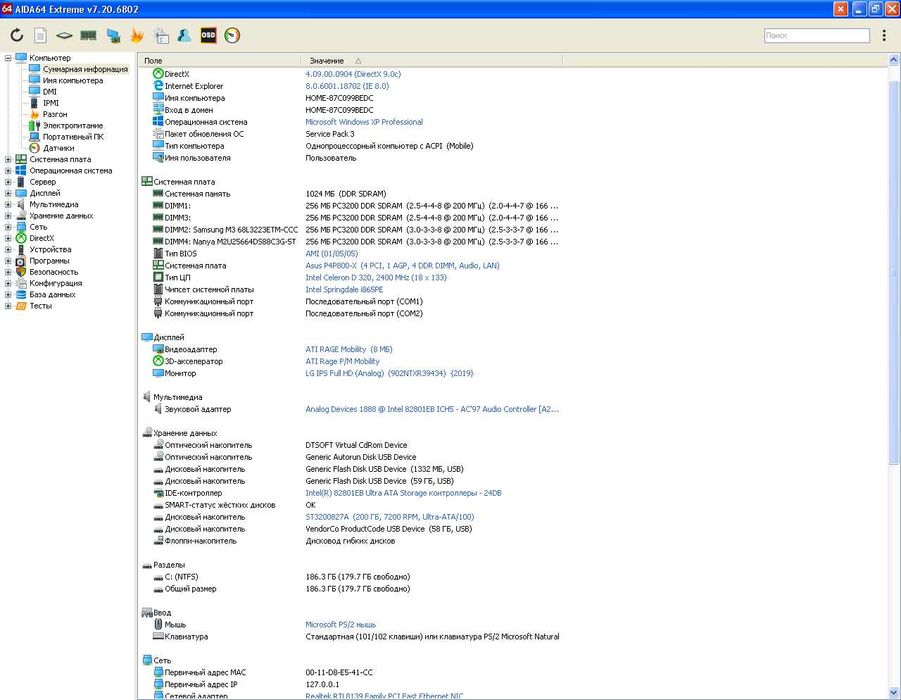Select Портативный ПК in the tree
This screenshot has width=901, height=700.
point(73,137)
